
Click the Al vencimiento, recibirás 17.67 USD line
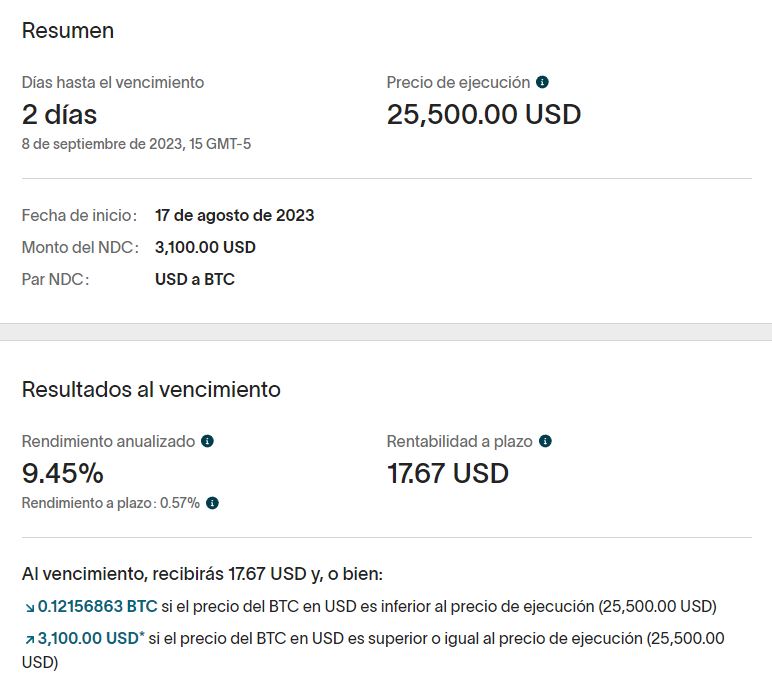coord(202,574)
